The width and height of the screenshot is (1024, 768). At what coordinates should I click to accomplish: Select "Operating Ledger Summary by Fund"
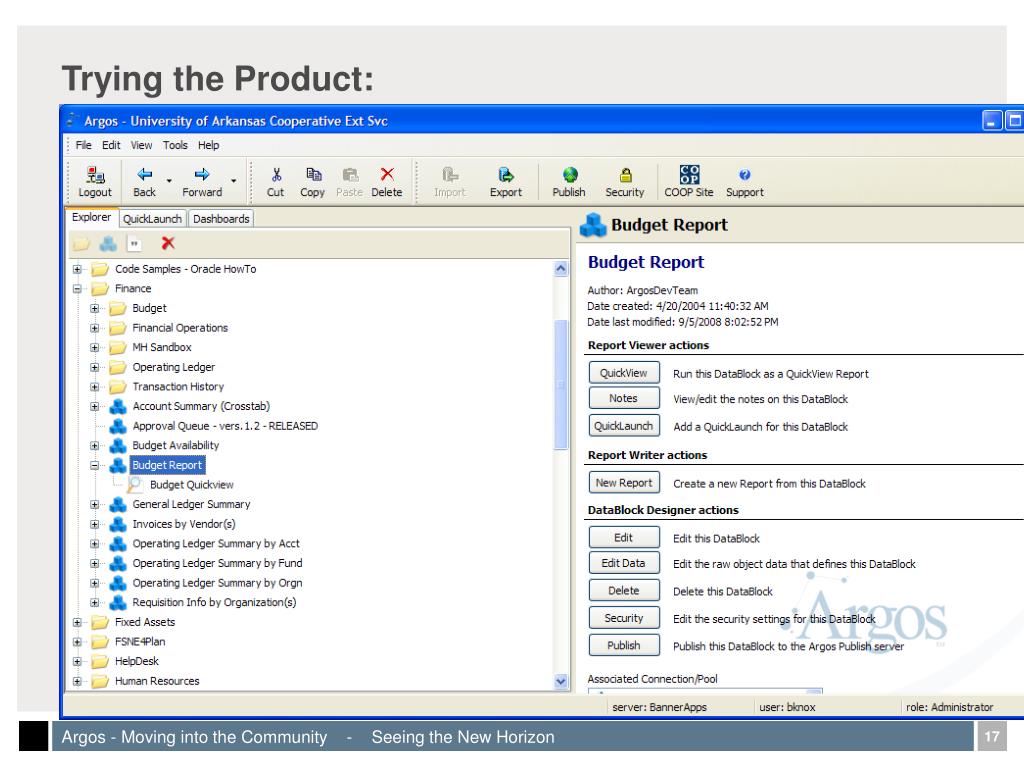coord(217,563)
